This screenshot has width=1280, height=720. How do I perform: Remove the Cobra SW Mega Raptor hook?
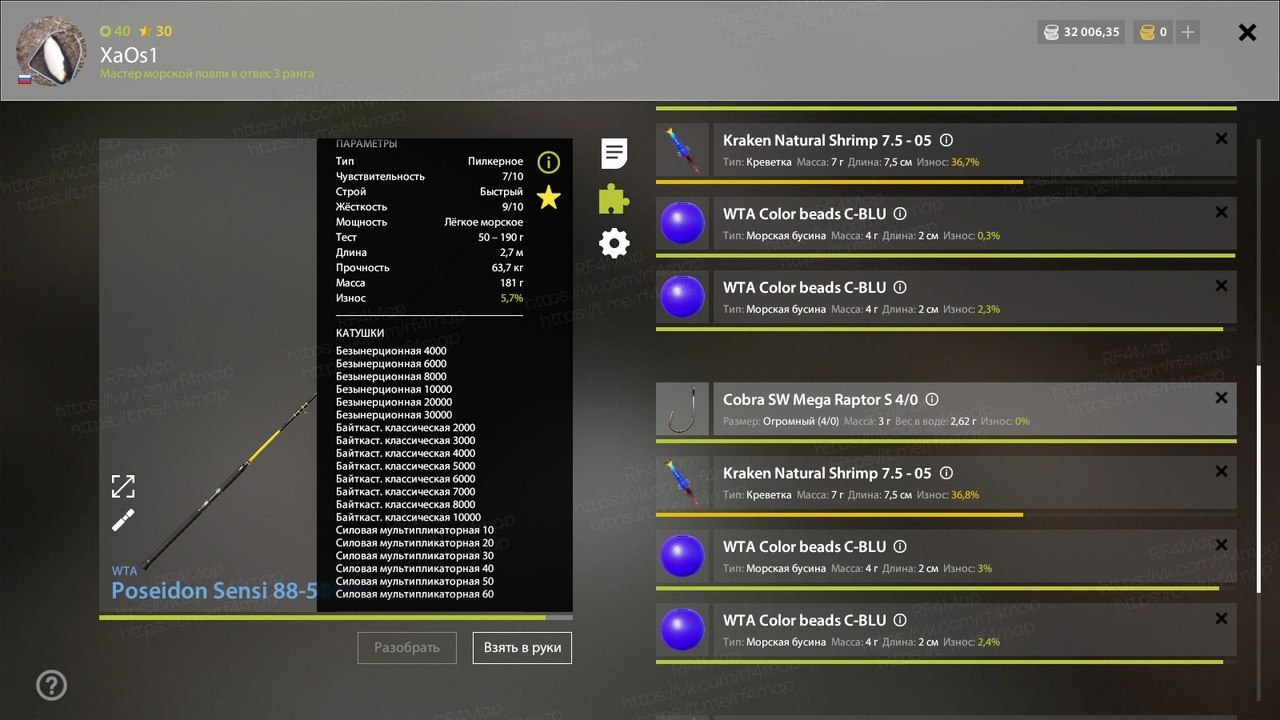[1221, 398]
